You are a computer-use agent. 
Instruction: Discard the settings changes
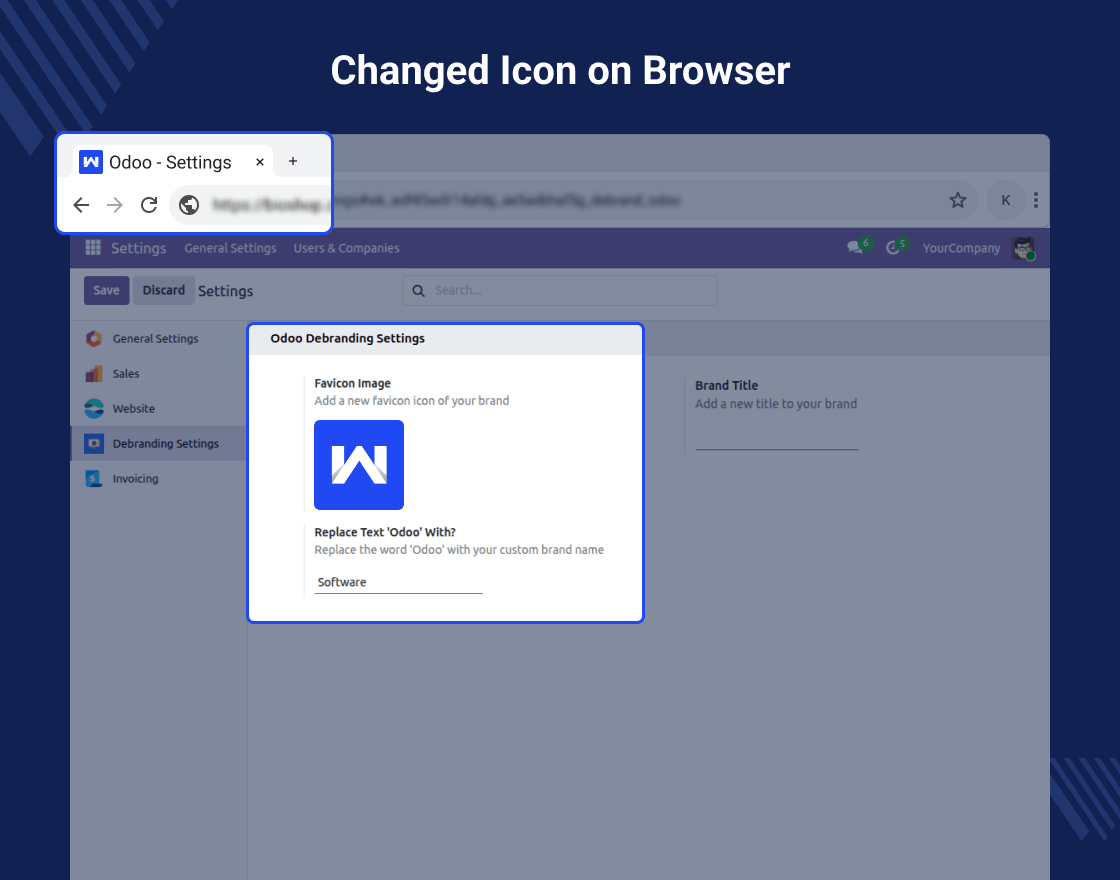point(164,290)
